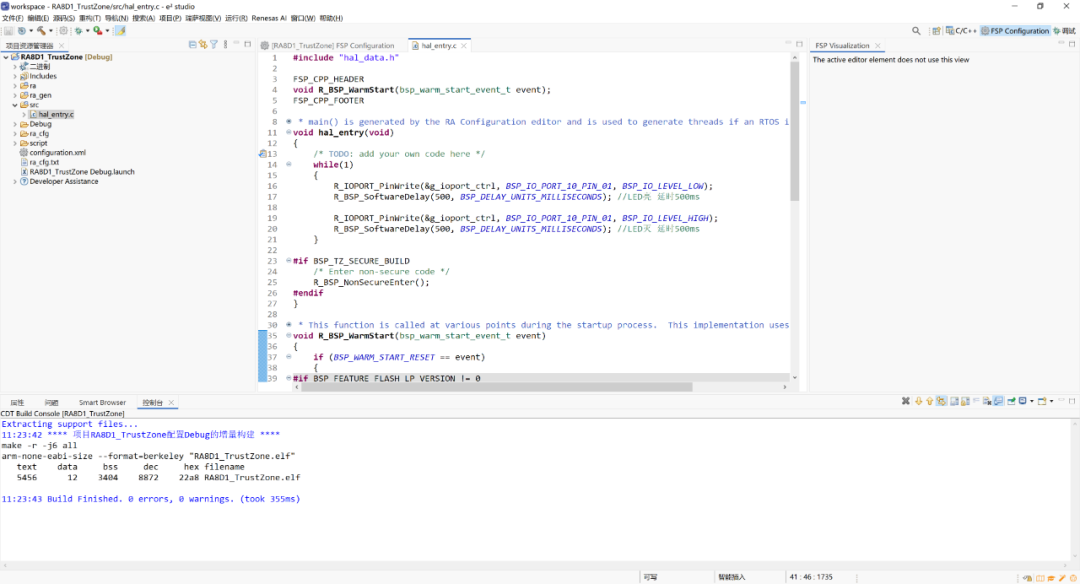Expand the ra_cfg folder
This screenshot has width=1080, height=584.
(15, 134)
